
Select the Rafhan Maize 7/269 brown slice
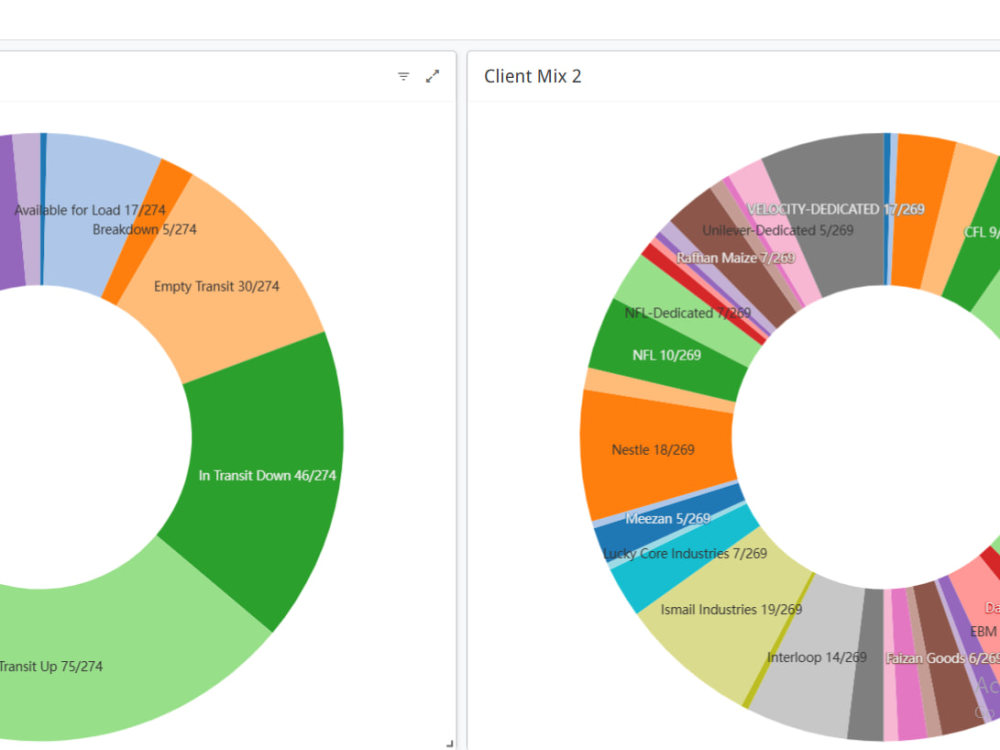[735, 258]
